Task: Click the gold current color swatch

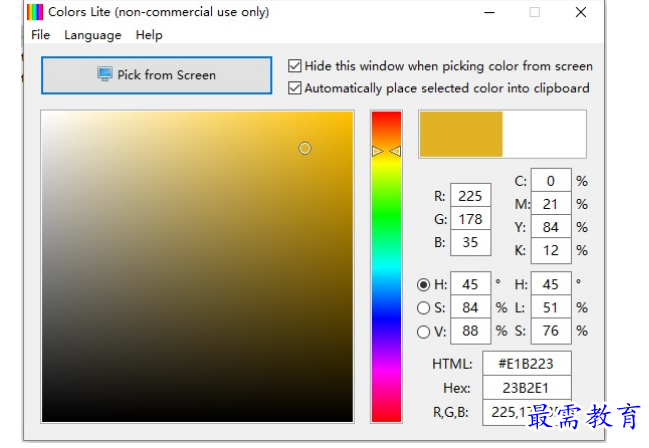Action: (461, 134)
